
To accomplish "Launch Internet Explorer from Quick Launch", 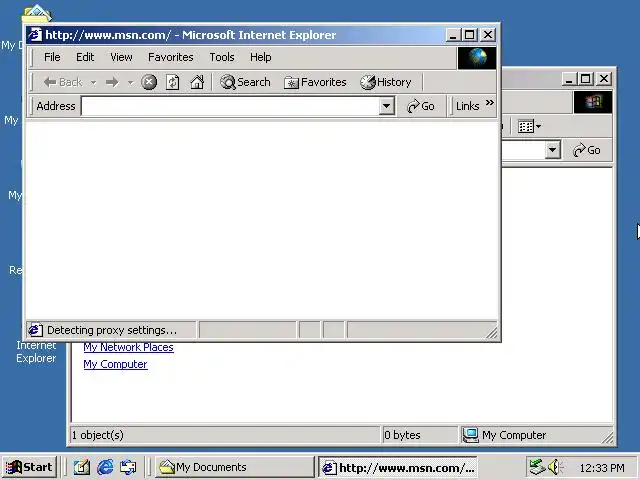I will coord(105,467).
